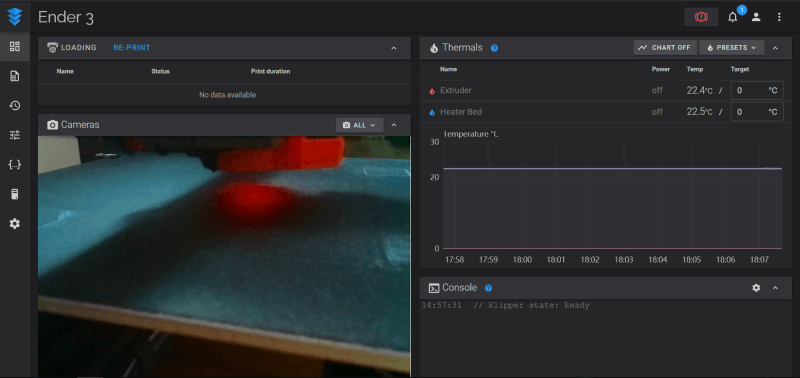Open the PRESETS dropdown
The width and height of the screenshot is (800, 378).
pyautogui.click(x=732, y=47)
